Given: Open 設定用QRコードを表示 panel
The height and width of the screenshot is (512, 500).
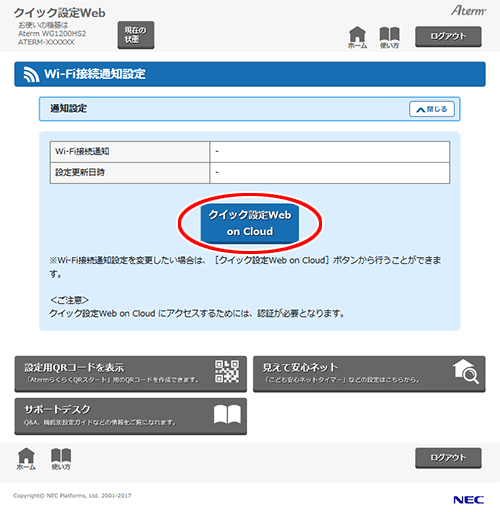Looking at the screenshot, I should coord(131,373).
